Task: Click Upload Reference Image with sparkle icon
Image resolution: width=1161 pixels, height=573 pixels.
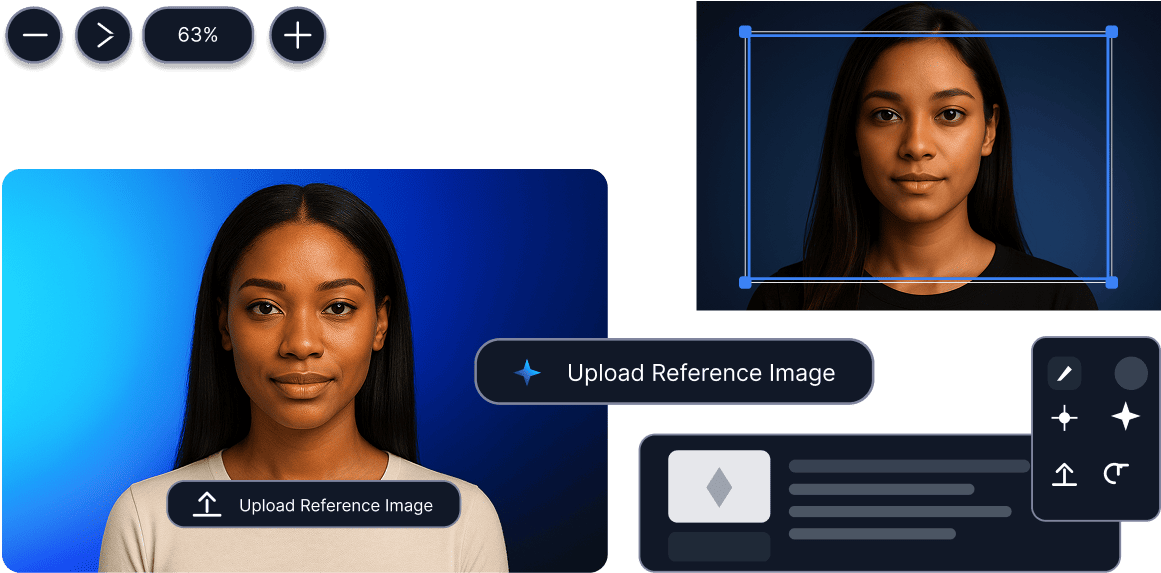Action: (x=674, y=373)
